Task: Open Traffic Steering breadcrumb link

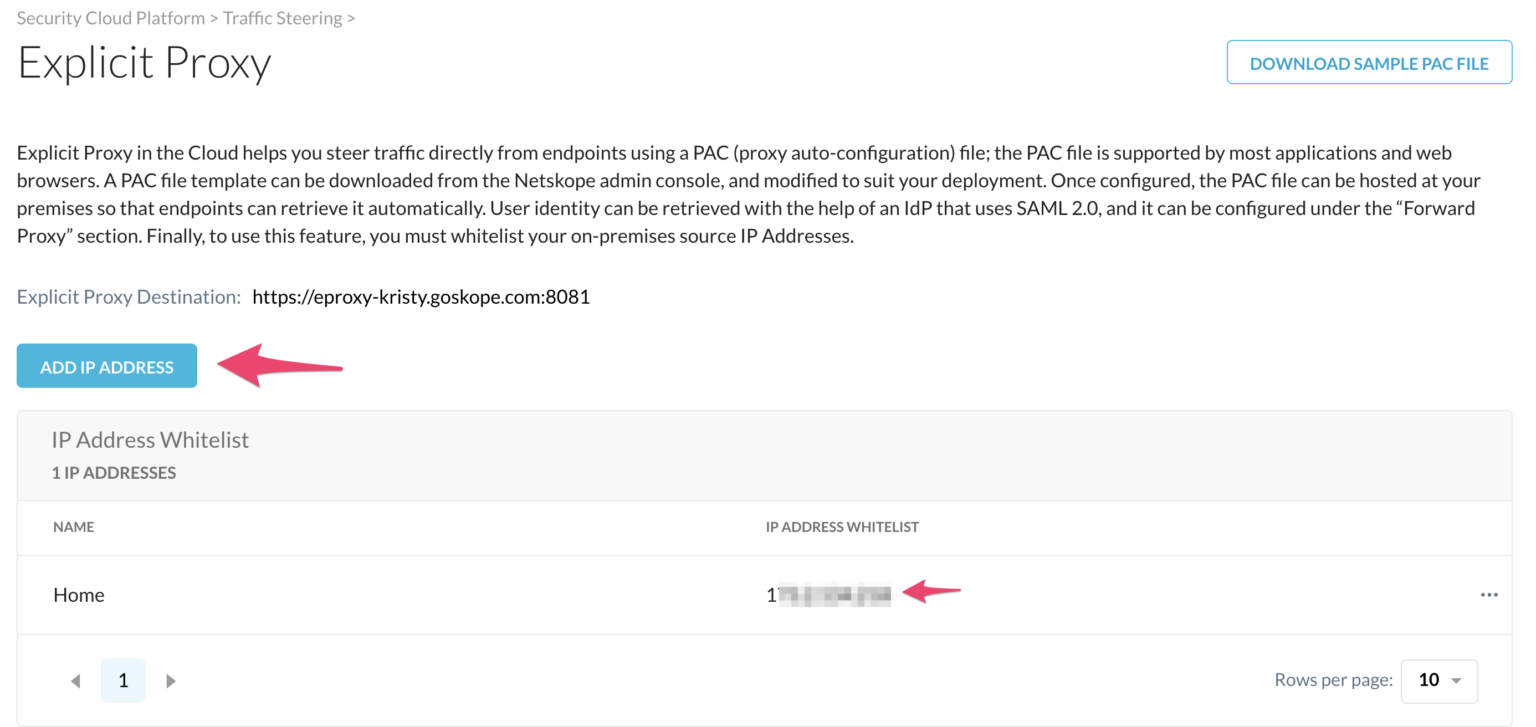Action: click(283, 17)
